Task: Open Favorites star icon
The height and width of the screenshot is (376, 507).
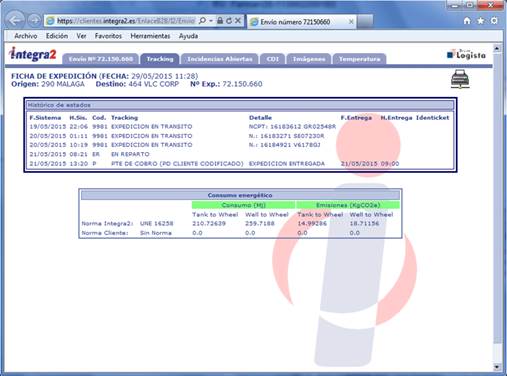Action: click(481, 21)
